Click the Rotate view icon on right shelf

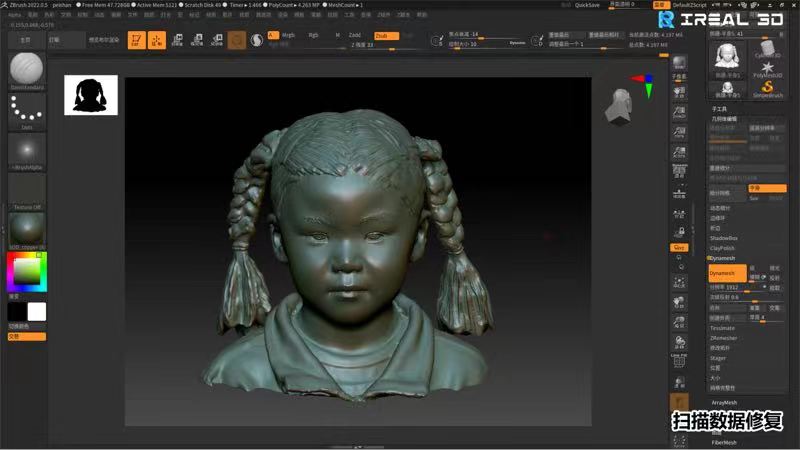(x=679, y=341)
